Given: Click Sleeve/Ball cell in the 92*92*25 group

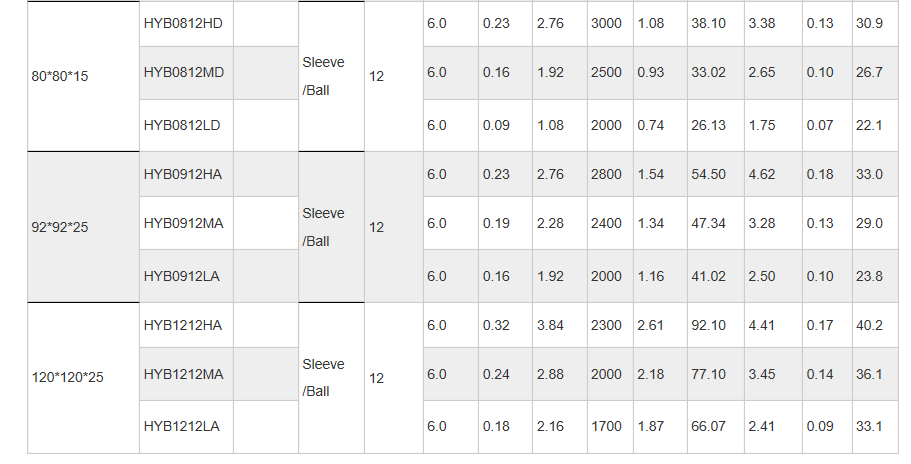Looking at the screenshot, I should 323,227.
